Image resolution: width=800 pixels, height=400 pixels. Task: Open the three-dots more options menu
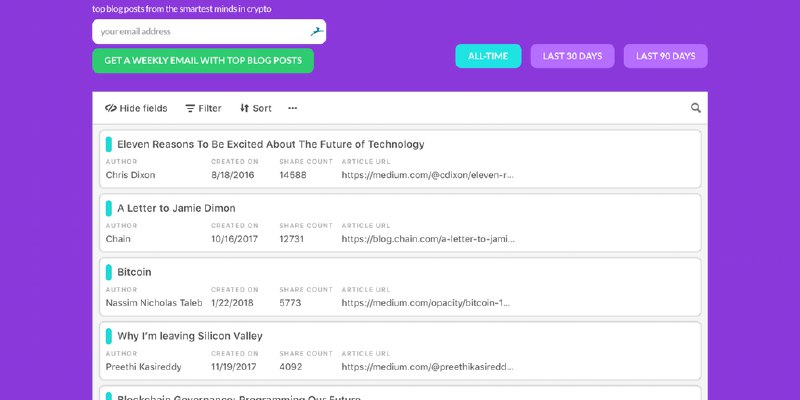coord(292,108)
